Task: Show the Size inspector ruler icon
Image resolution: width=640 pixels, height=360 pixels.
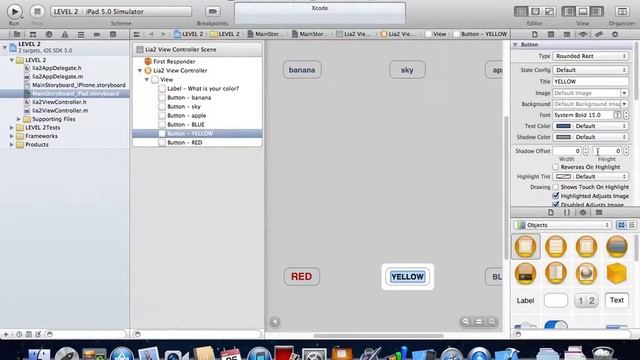Action: point(599,34)
